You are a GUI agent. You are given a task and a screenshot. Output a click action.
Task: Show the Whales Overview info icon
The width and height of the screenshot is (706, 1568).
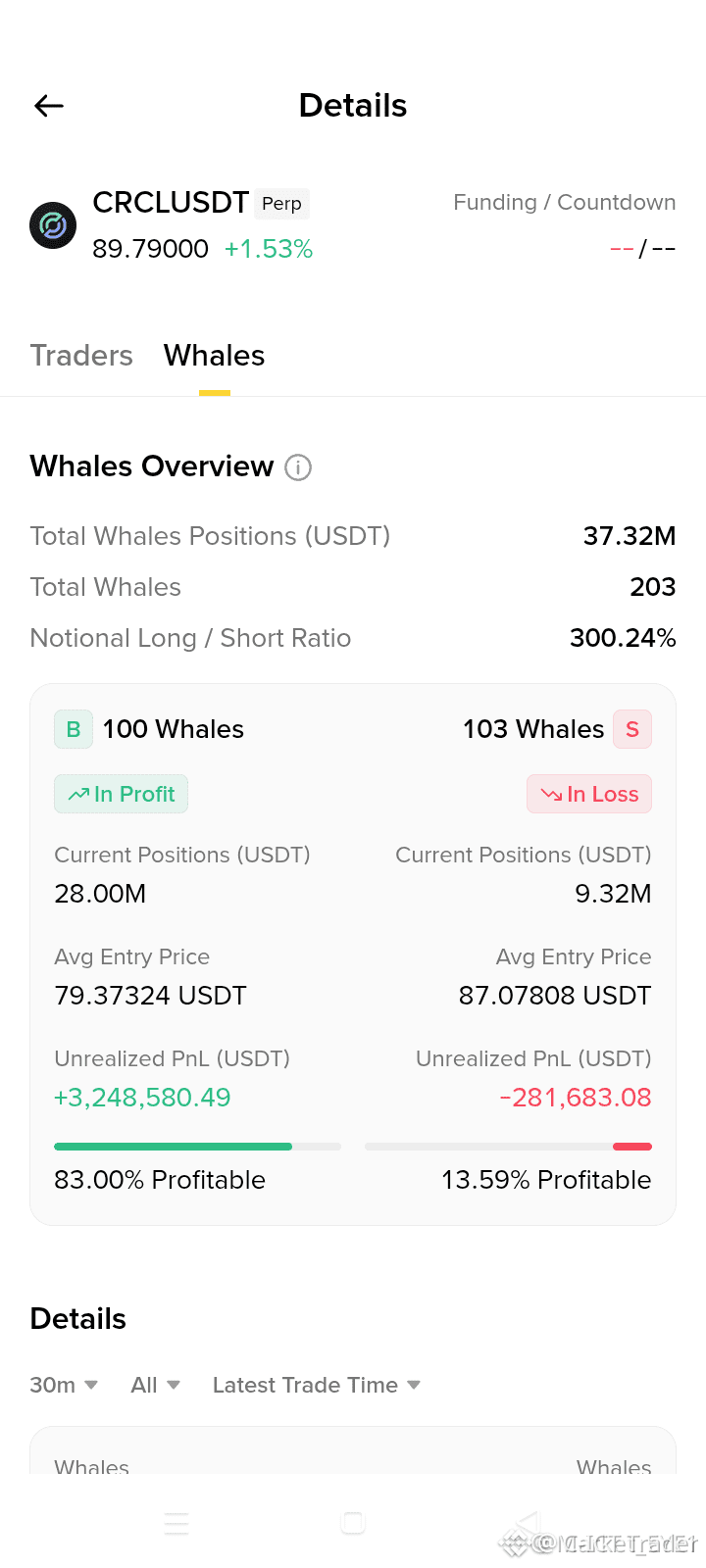(298, 467)
